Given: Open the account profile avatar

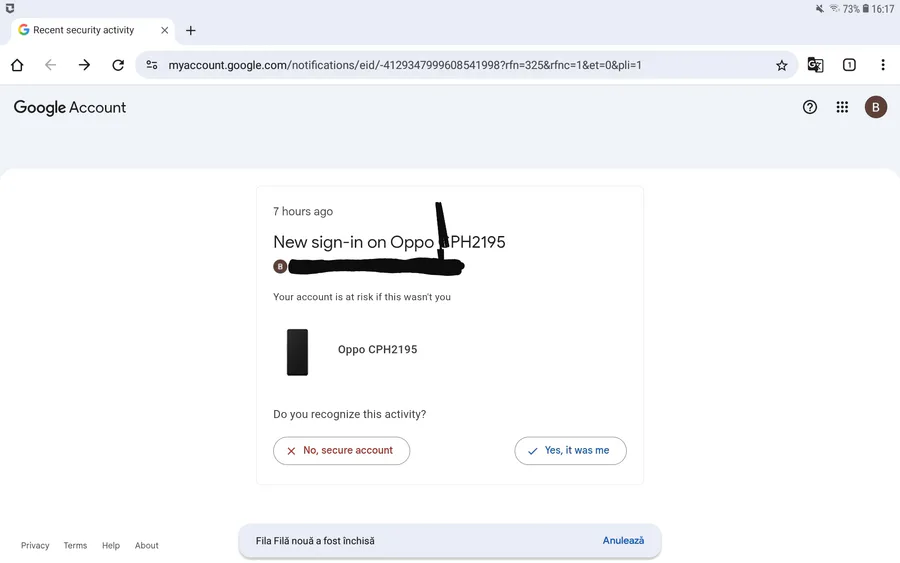Looking at the screenshot, I should tap(875, 107).
